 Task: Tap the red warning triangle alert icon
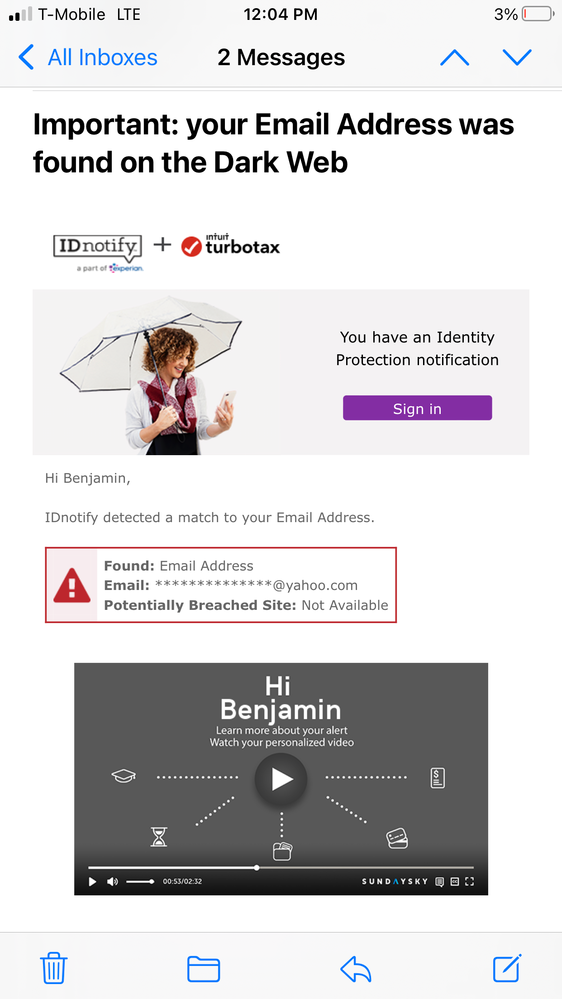[71, 585]
